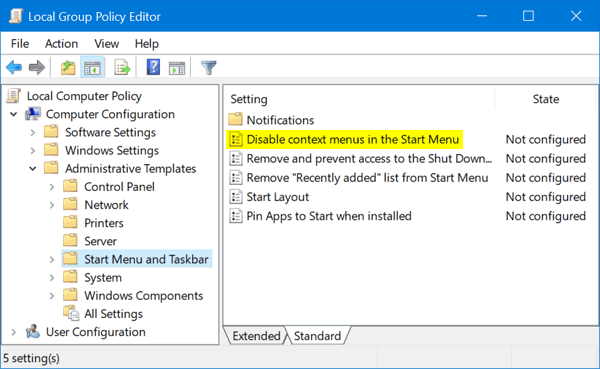The image size is (600, 369).
Task: Collapse the Computer Configuration node
Action: tap(14, 114)
